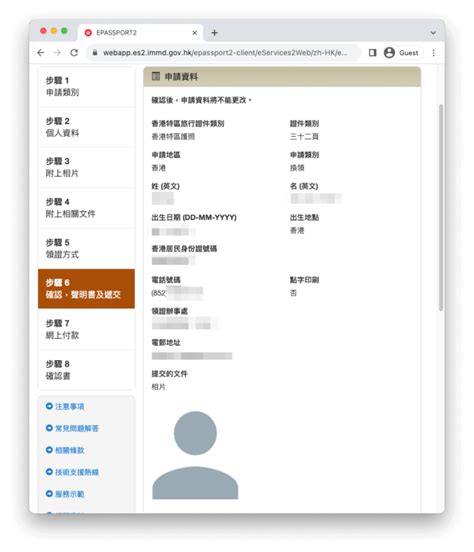Click the arrow icon beside 相關條款
The width and height of the screenshot is (474, 552).
pyautogui.click(x=49, y=450)
